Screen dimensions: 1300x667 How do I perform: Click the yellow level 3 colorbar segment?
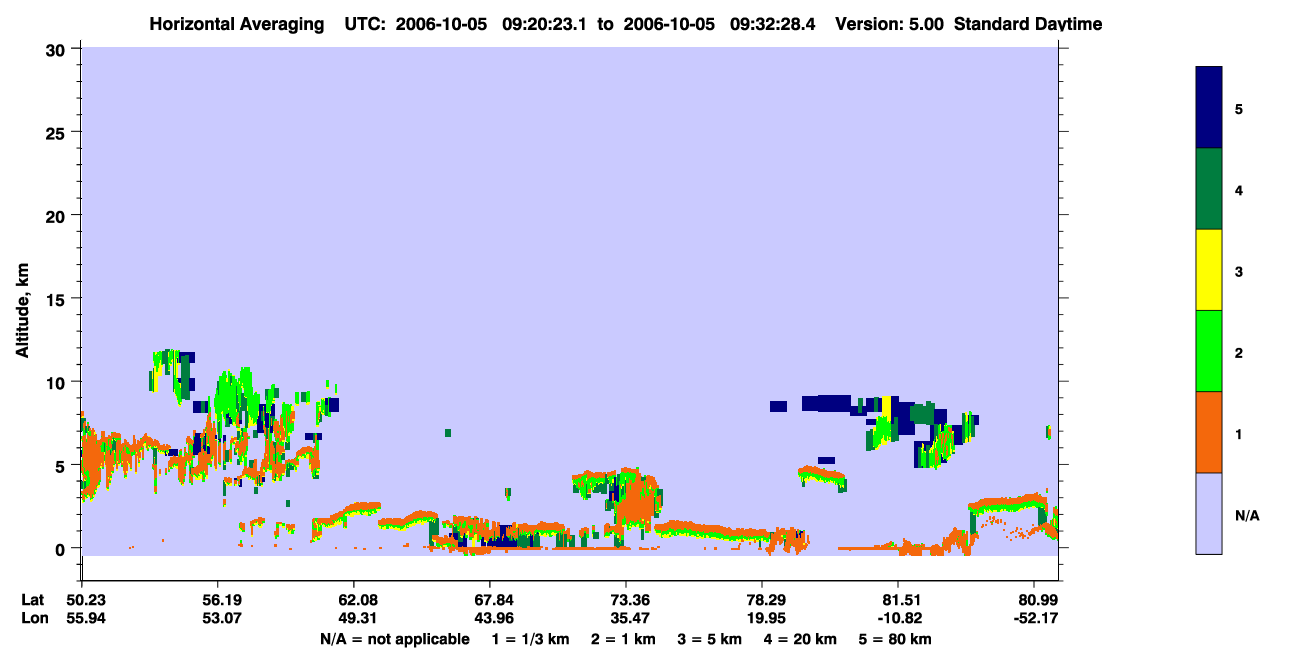click(1209, 270)
